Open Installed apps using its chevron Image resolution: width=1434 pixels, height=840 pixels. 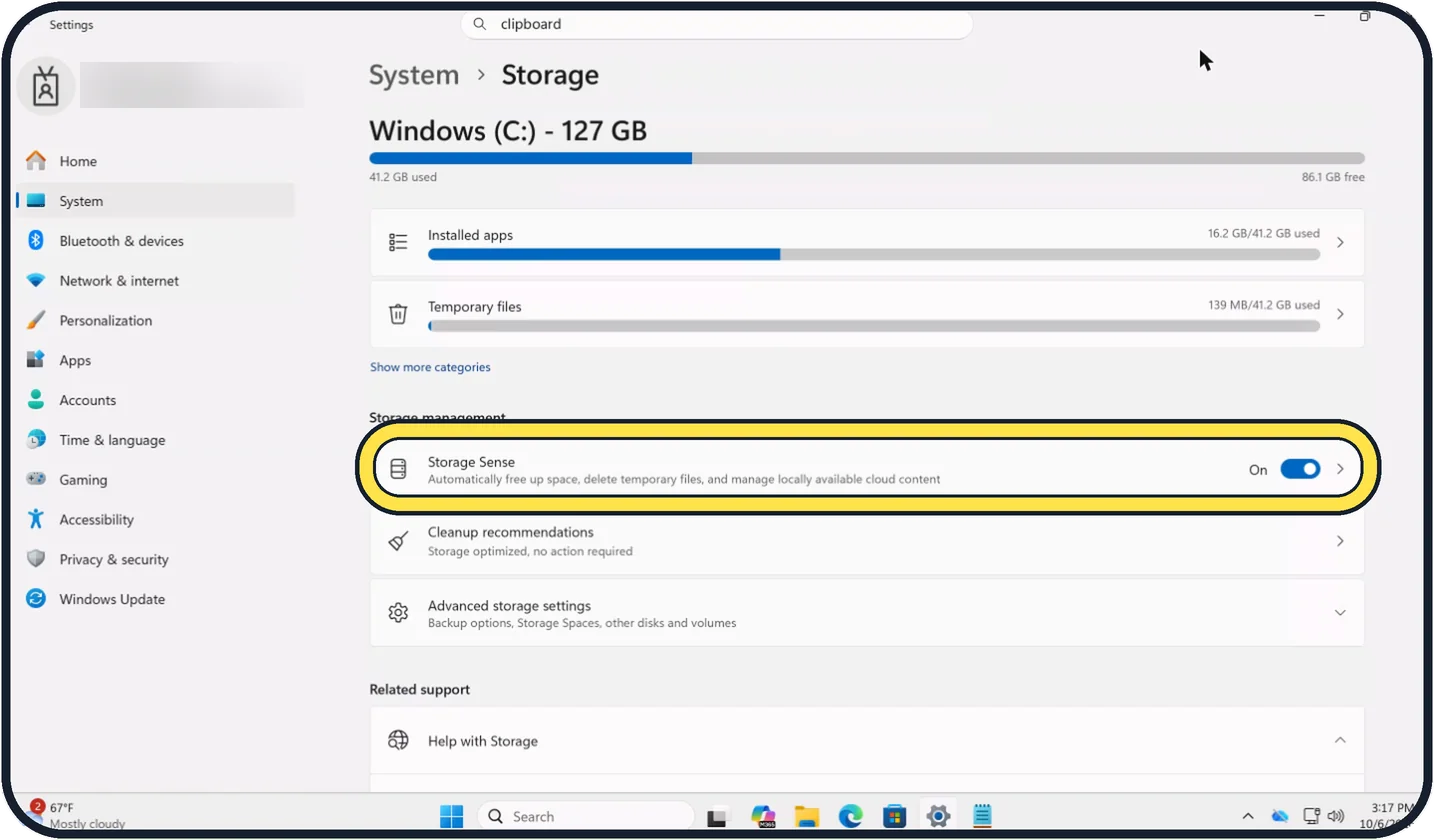1340,242
